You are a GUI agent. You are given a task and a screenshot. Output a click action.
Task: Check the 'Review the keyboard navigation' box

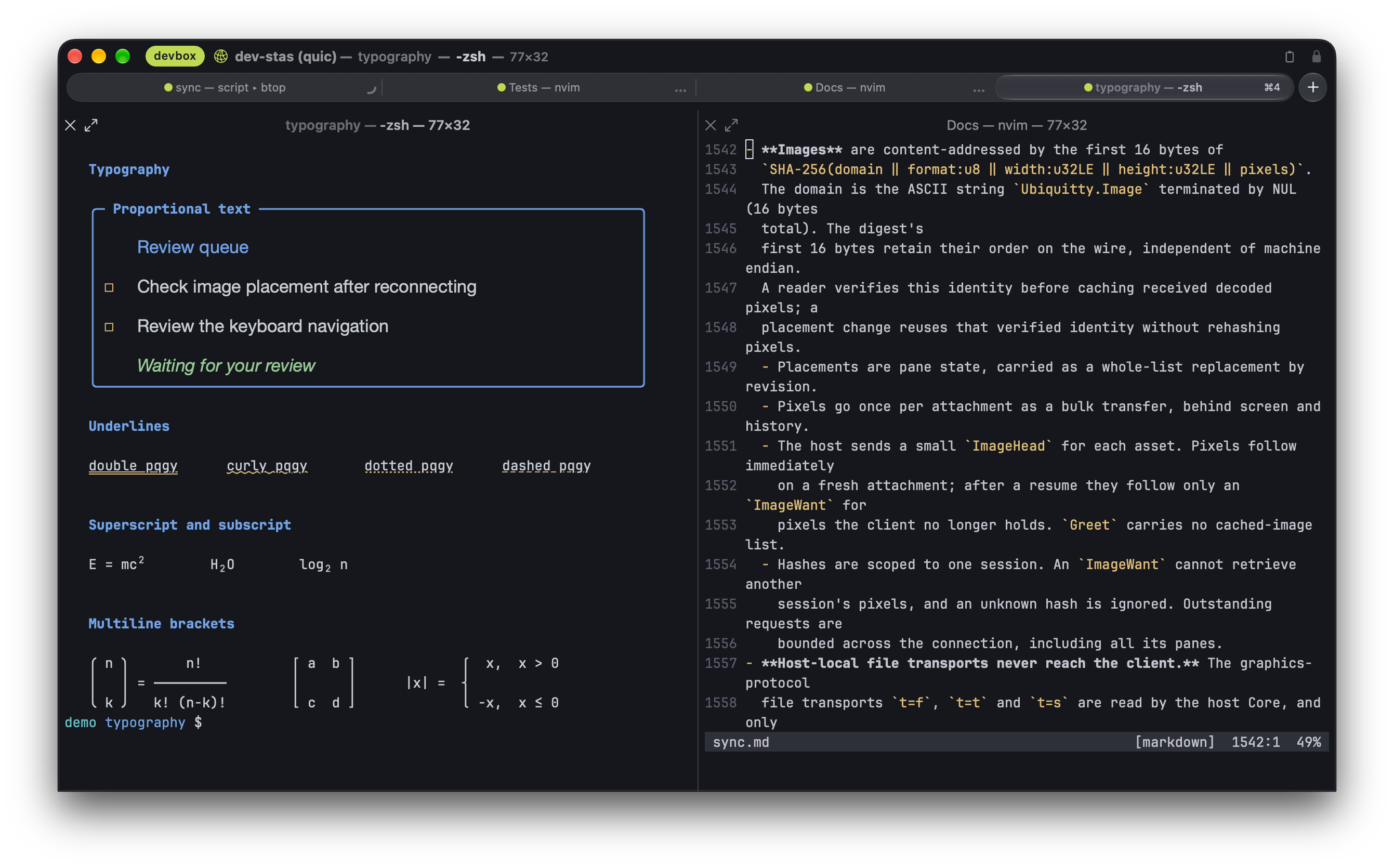click(109, 327)
